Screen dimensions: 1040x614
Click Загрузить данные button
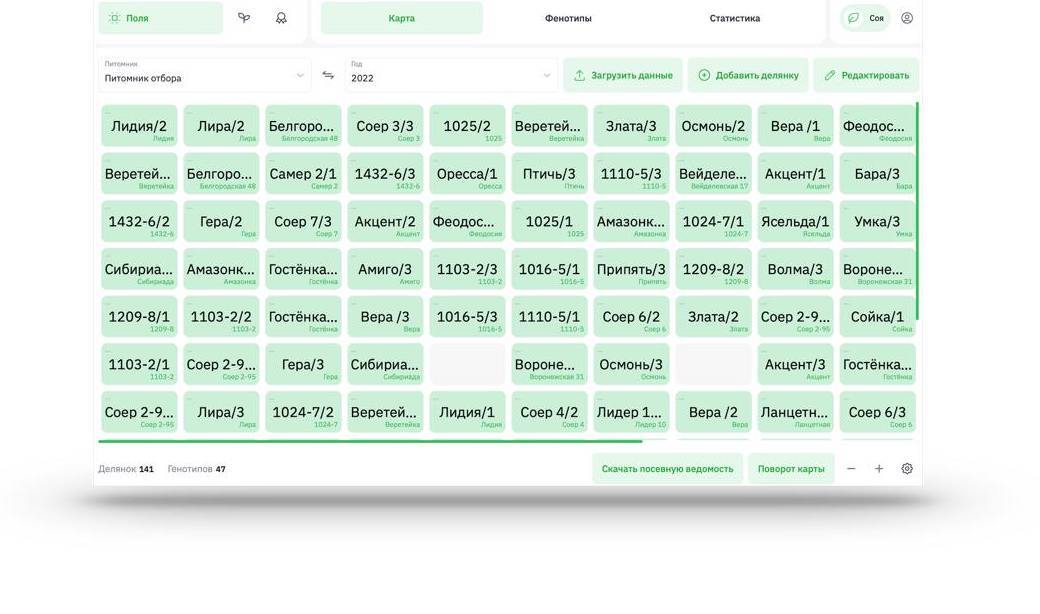(623, 75)
